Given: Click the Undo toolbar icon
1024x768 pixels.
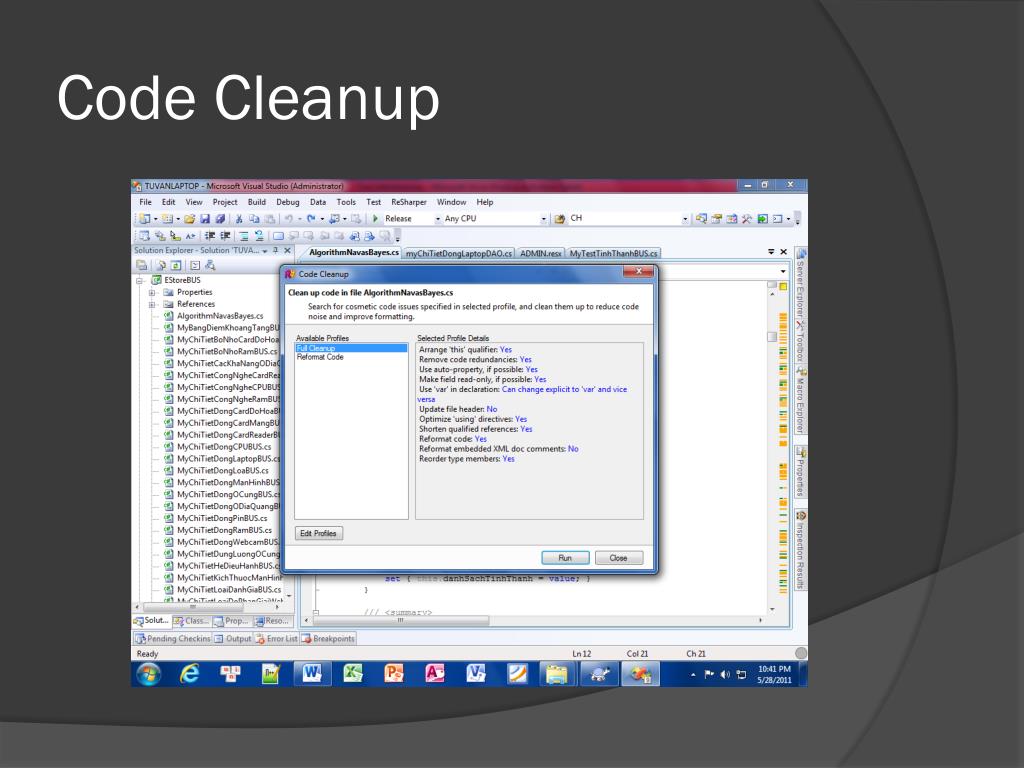Looking at the screenshot, I should [288, 219].
